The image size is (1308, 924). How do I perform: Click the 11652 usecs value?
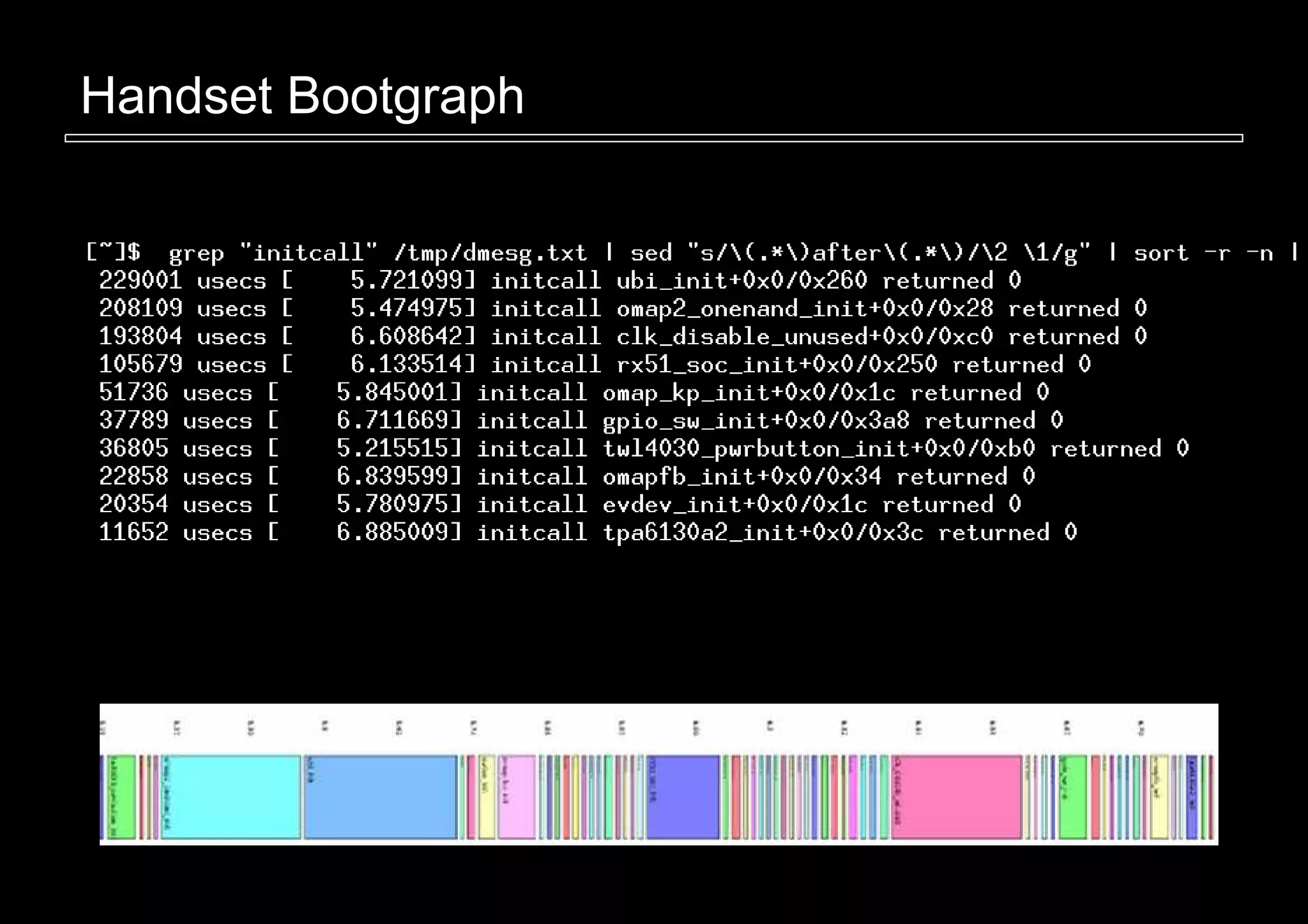coord(176,533)
